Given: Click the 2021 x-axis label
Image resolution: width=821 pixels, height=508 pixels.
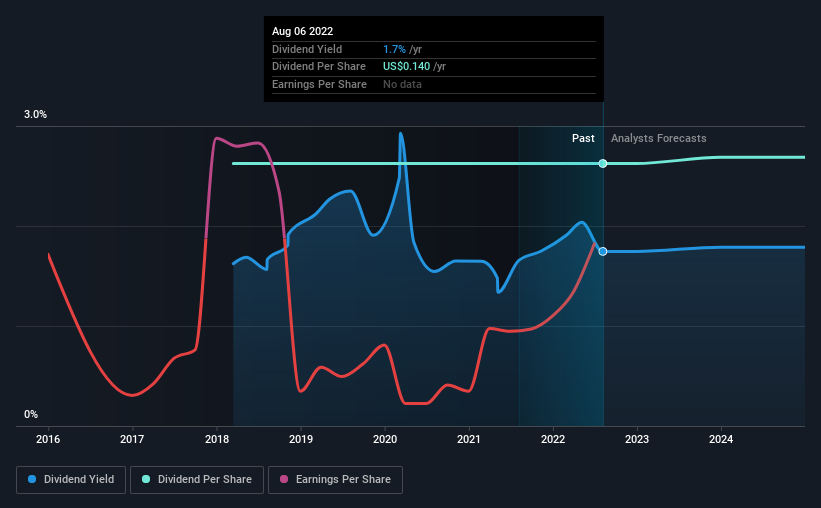Looking at the screenshot, I should (x=469, y=439).
